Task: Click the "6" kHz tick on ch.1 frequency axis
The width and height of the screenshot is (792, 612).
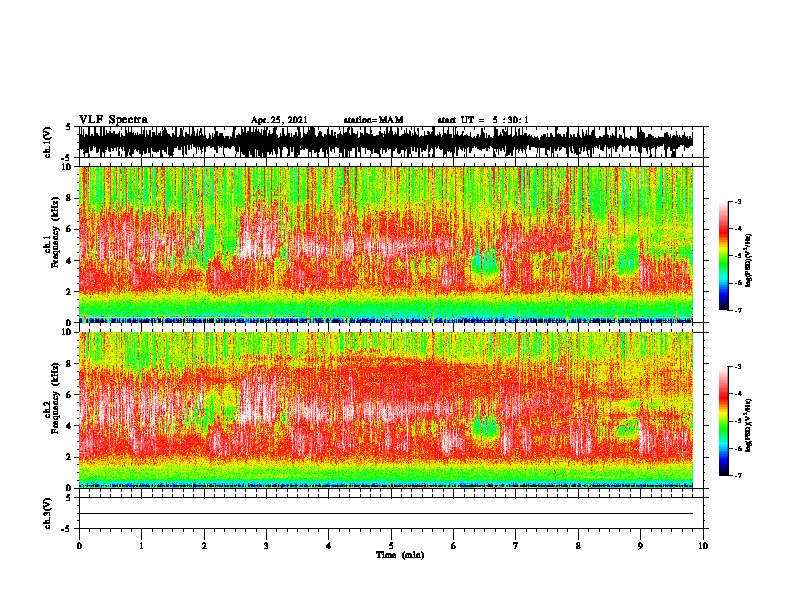Action: (69, 229)
